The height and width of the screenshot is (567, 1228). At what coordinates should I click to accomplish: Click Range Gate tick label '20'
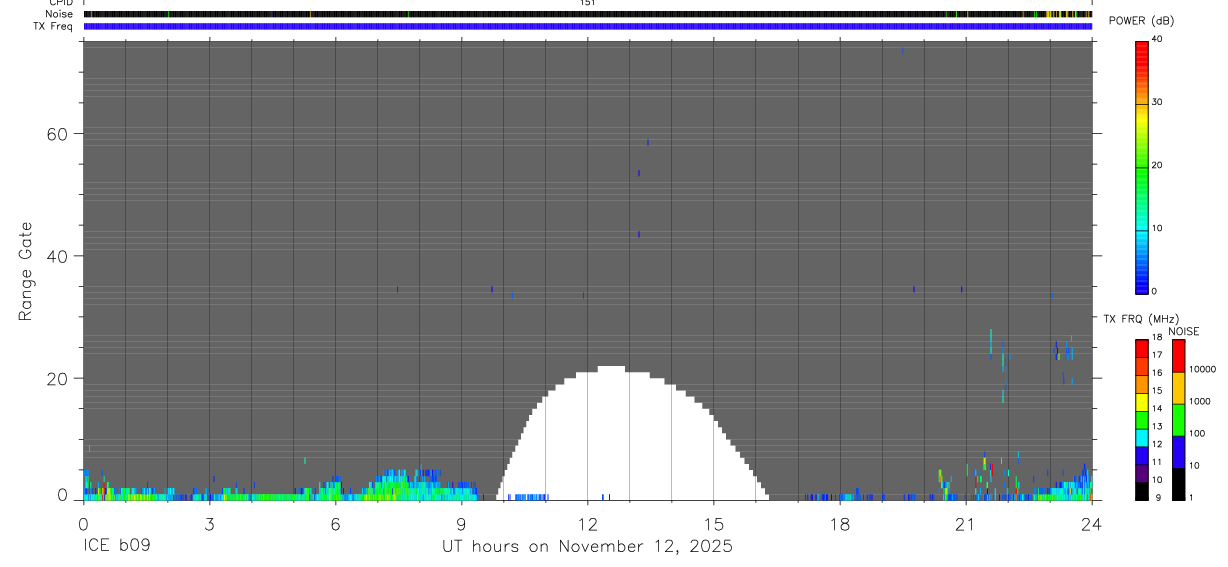[56, 379]
